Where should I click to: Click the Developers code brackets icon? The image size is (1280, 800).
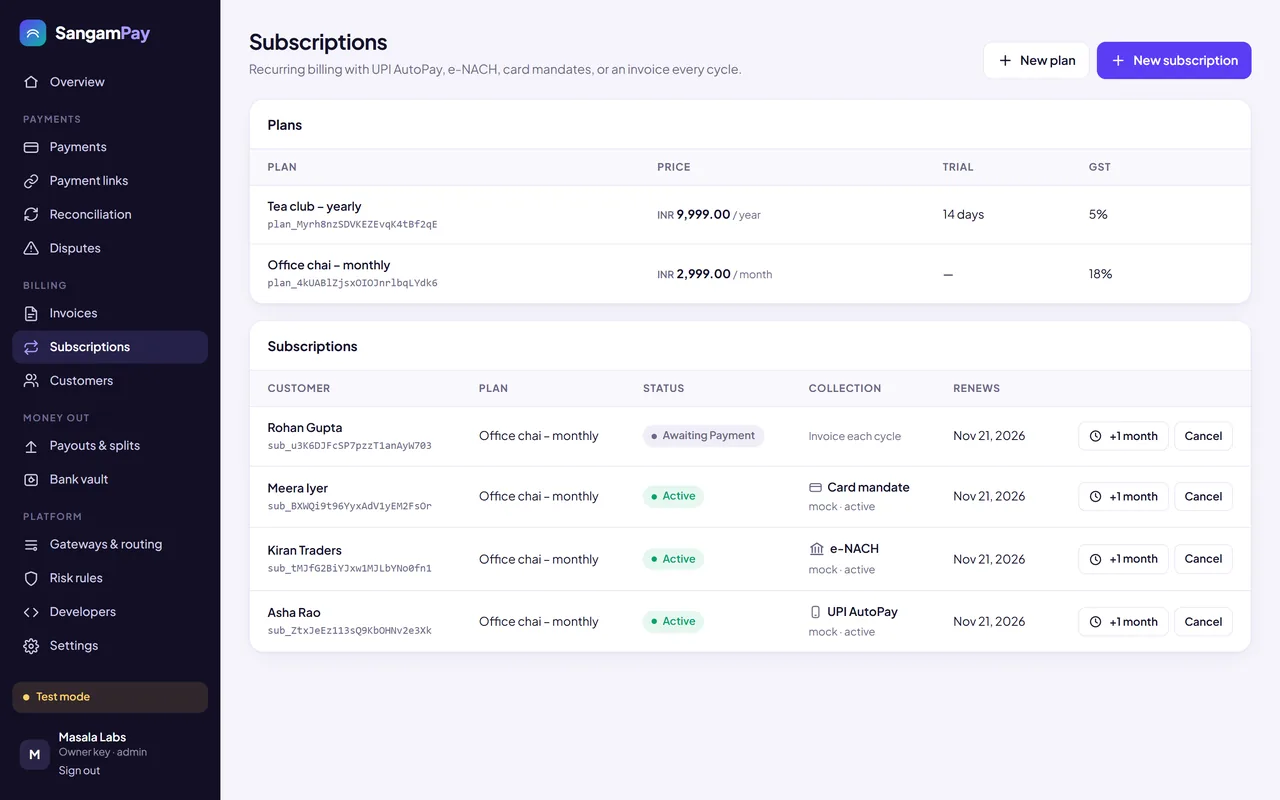point(31,612)
